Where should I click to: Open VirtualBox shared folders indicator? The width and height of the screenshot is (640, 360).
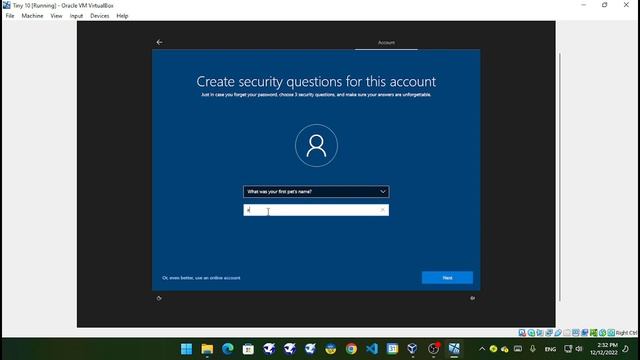coord(567,333)
